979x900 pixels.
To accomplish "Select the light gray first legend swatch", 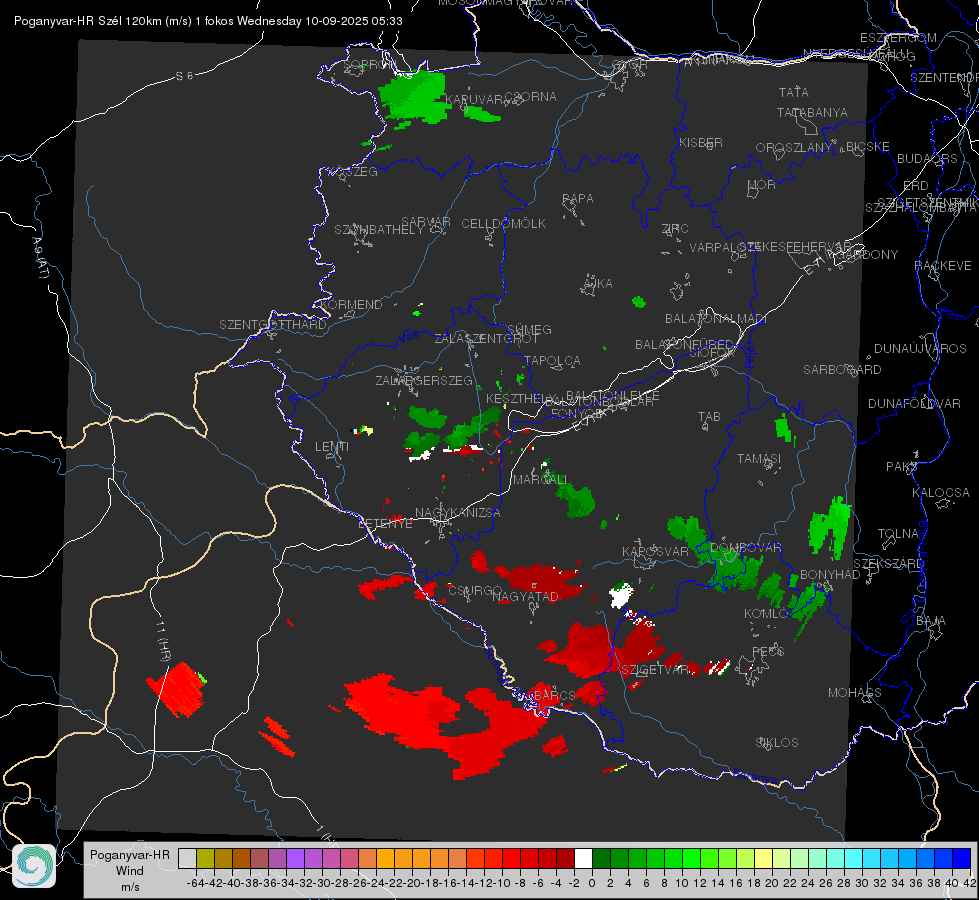I will (187, 859).
